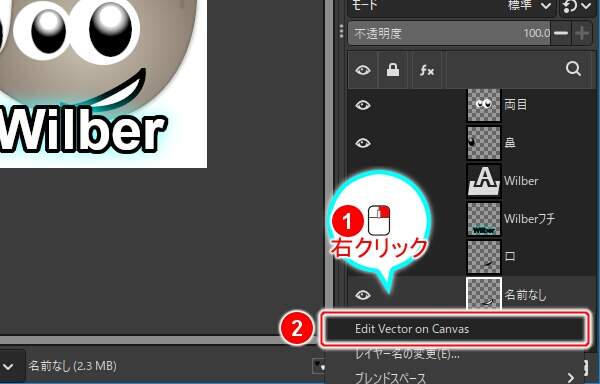
Task: Select the Wilberフチ layer thumbnail
Action: 484,219
